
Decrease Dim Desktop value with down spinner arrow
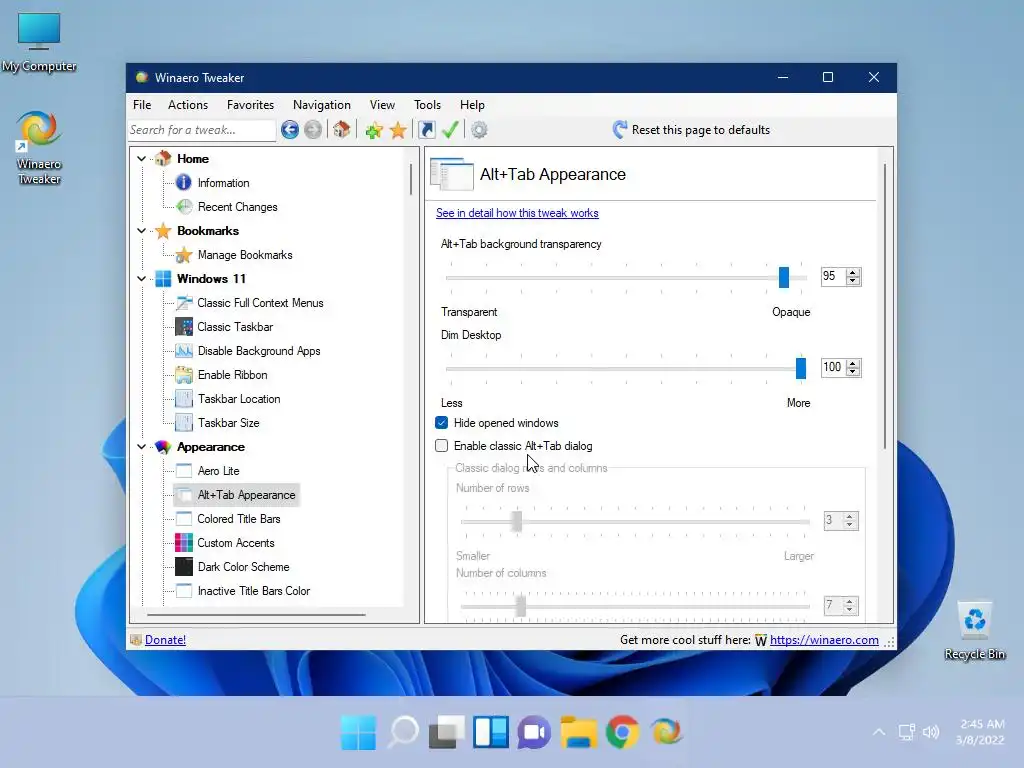[x=853, y=372]
